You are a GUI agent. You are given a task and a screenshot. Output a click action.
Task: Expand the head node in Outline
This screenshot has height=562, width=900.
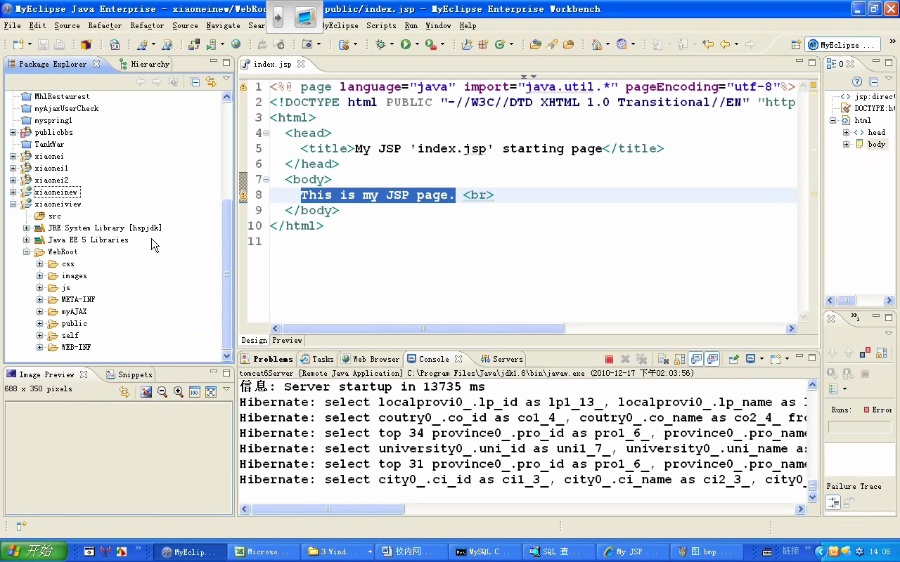click(x=846, y=132)
